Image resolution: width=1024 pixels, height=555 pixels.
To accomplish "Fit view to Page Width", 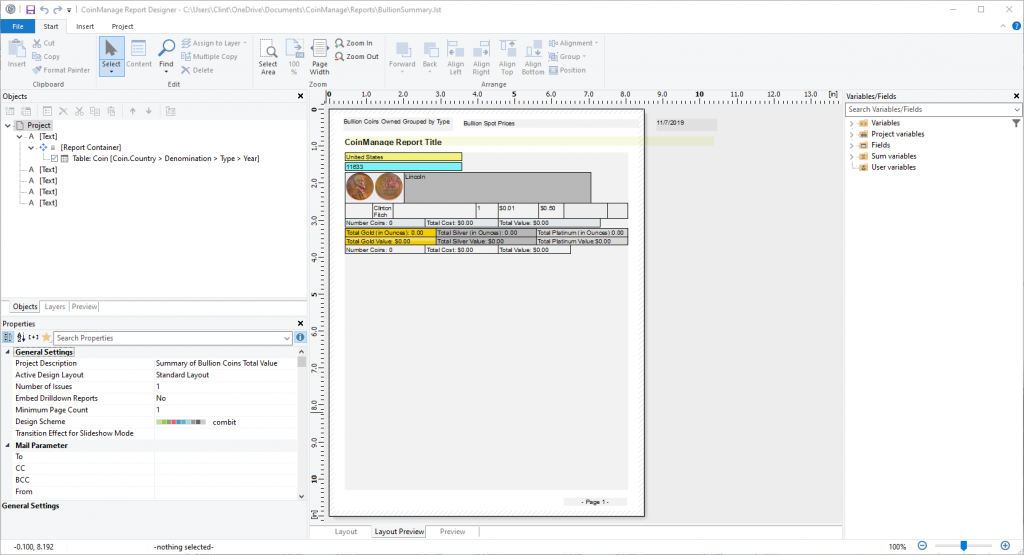I will coord(319,57).
